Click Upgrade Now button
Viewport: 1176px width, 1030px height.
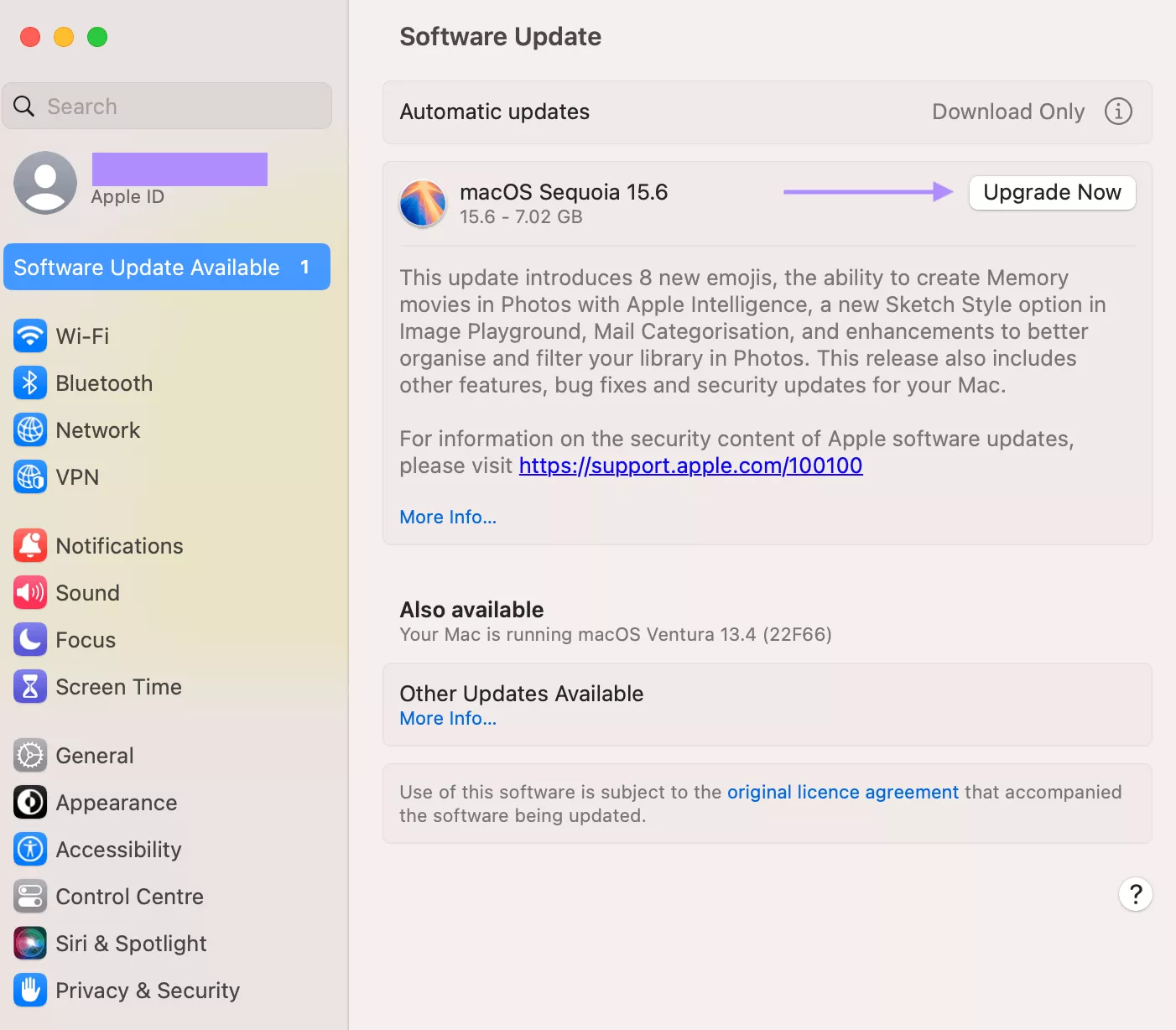tap(1052, 193)
